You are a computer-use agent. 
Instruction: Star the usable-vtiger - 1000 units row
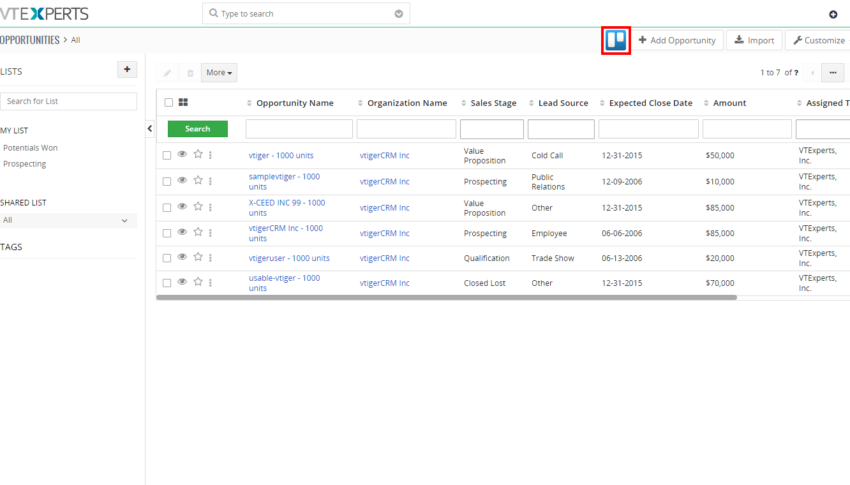[x=198, y=282]
